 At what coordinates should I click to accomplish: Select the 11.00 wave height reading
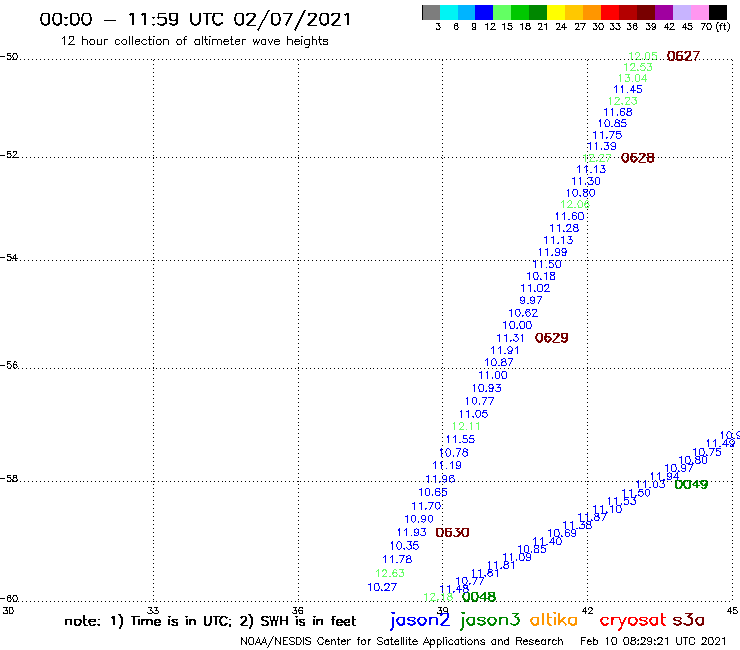pyautogui.click(x=493, y=375)
